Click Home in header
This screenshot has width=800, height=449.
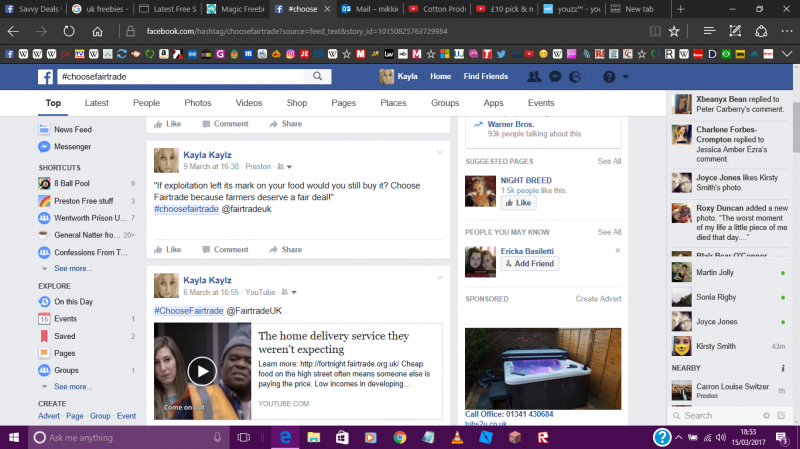[x=440, y=77]
